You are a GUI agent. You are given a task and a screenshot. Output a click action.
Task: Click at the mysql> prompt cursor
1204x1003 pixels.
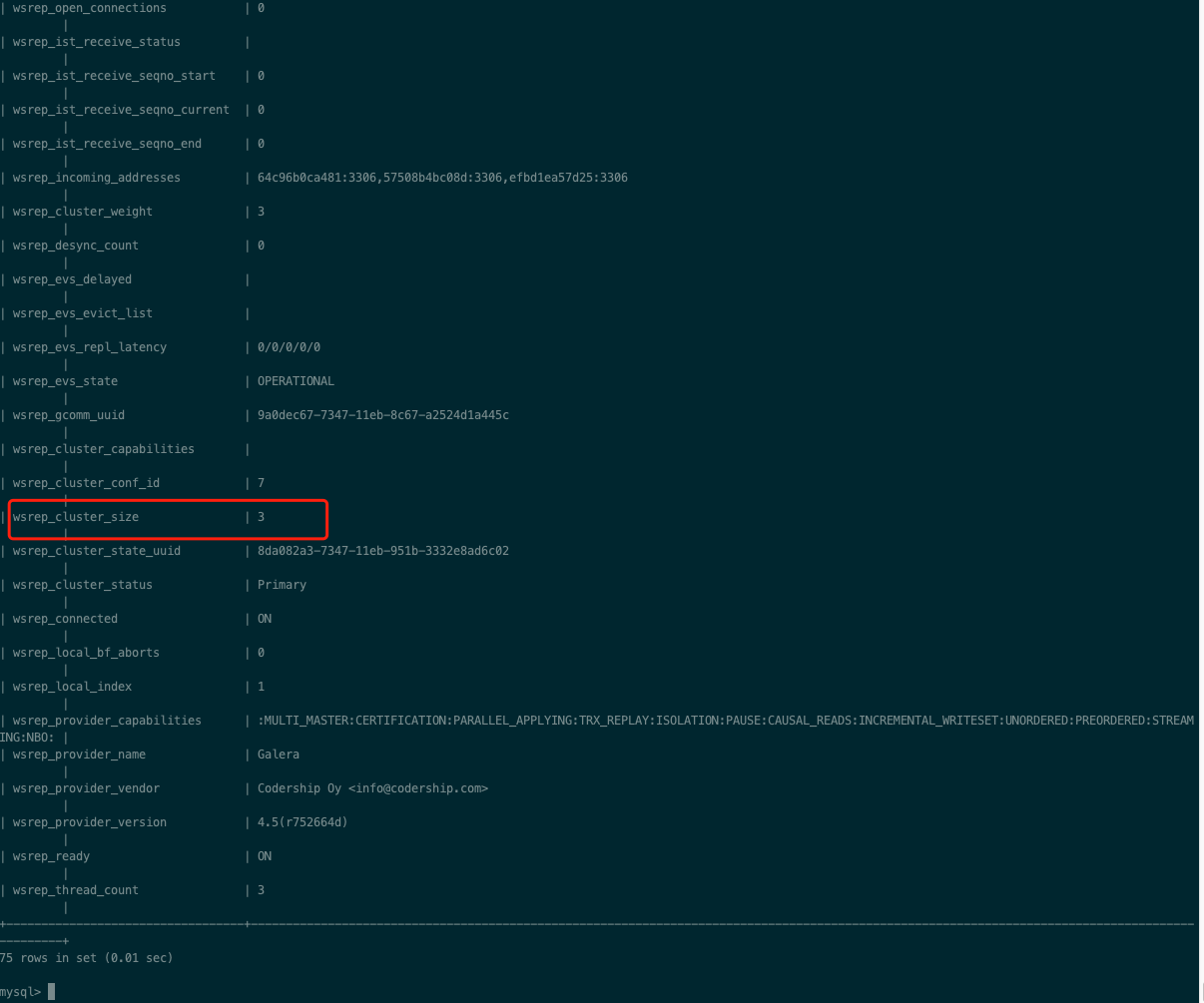tap(51, 992)
